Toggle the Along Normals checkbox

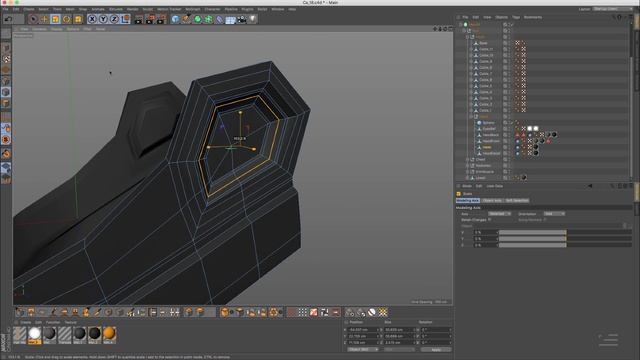coord(545,220)
